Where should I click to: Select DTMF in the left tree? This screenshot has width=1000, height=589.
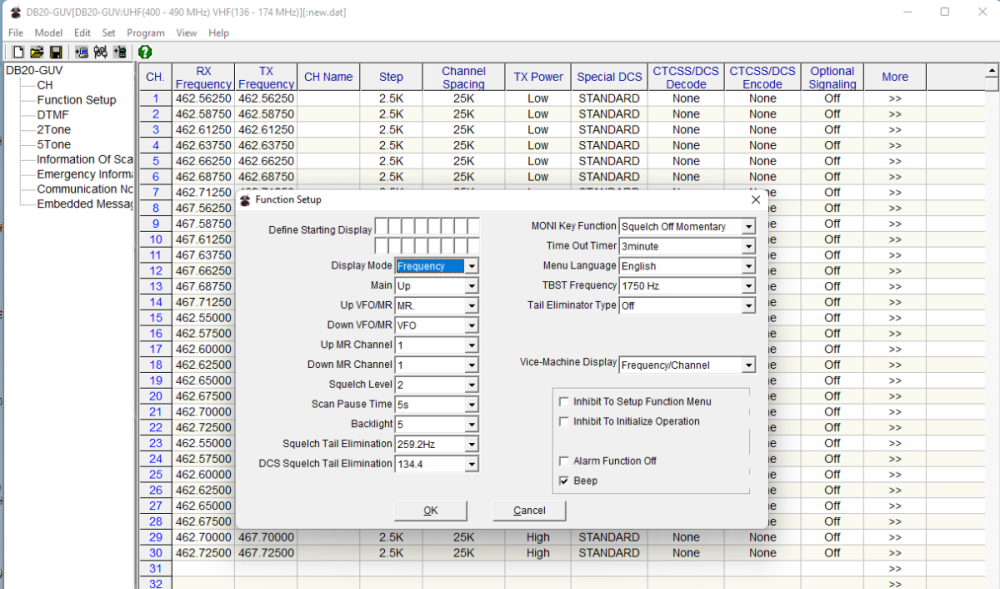(x=53, y=115)
